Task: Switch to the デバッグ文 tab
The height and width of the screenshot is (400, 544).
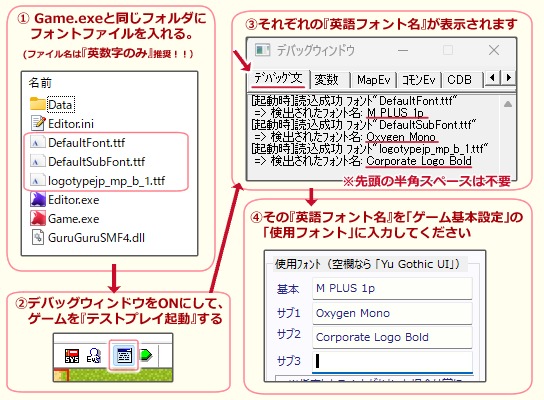Action: (x=278, y=78)
